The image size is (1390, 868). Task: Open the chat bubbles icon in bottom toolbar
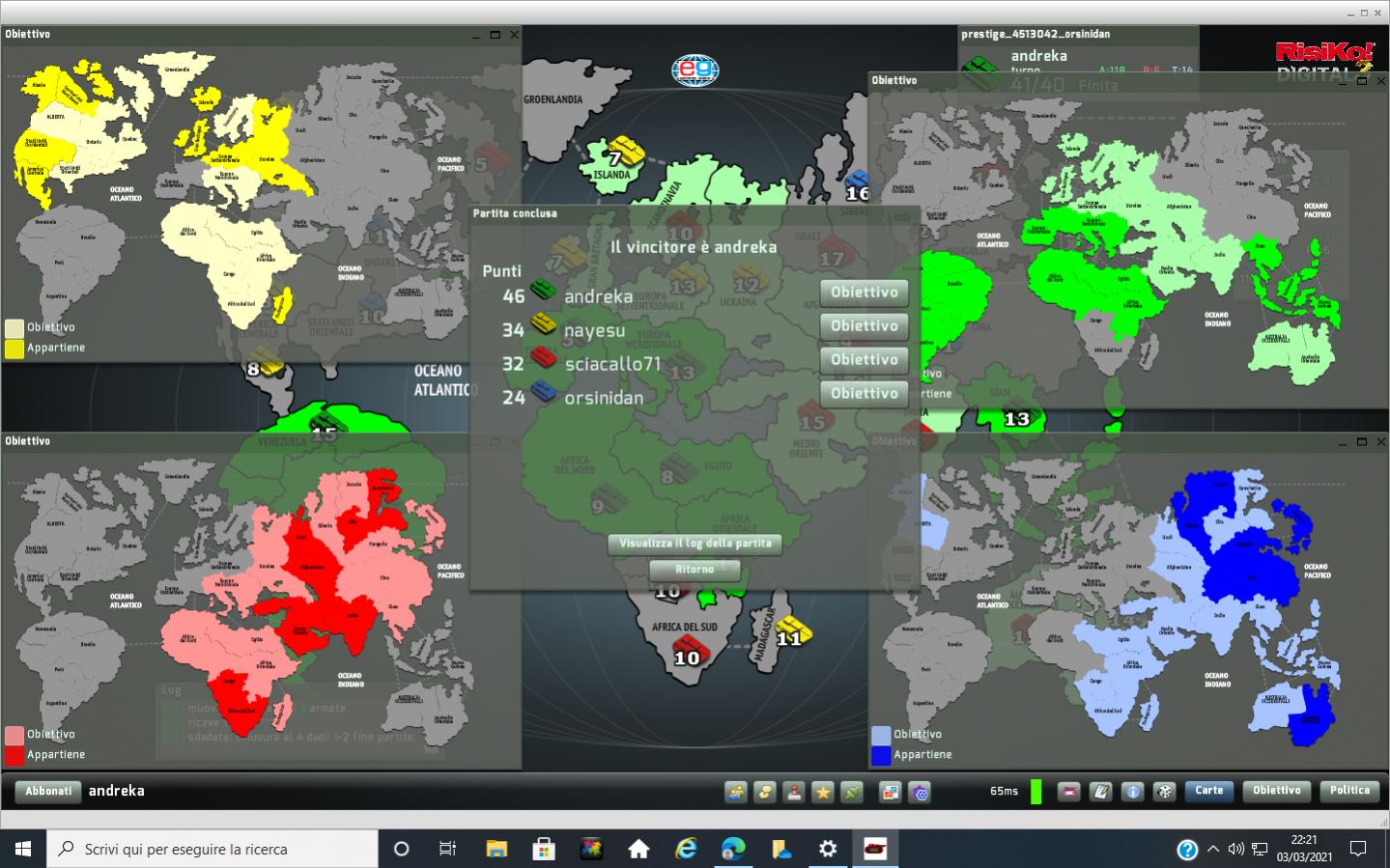click(765, 793)
